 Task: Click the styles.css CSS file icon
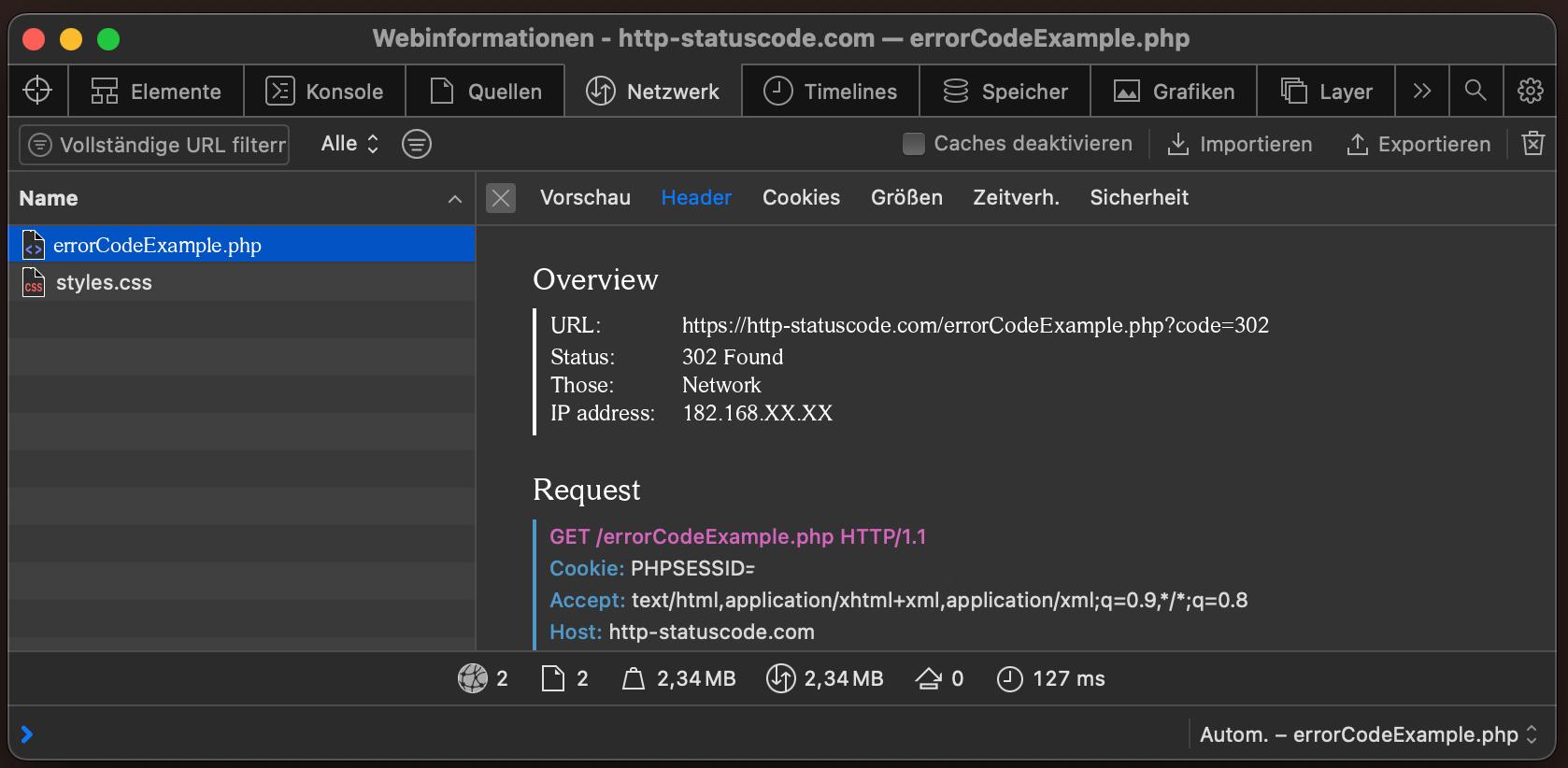point(34,282)
